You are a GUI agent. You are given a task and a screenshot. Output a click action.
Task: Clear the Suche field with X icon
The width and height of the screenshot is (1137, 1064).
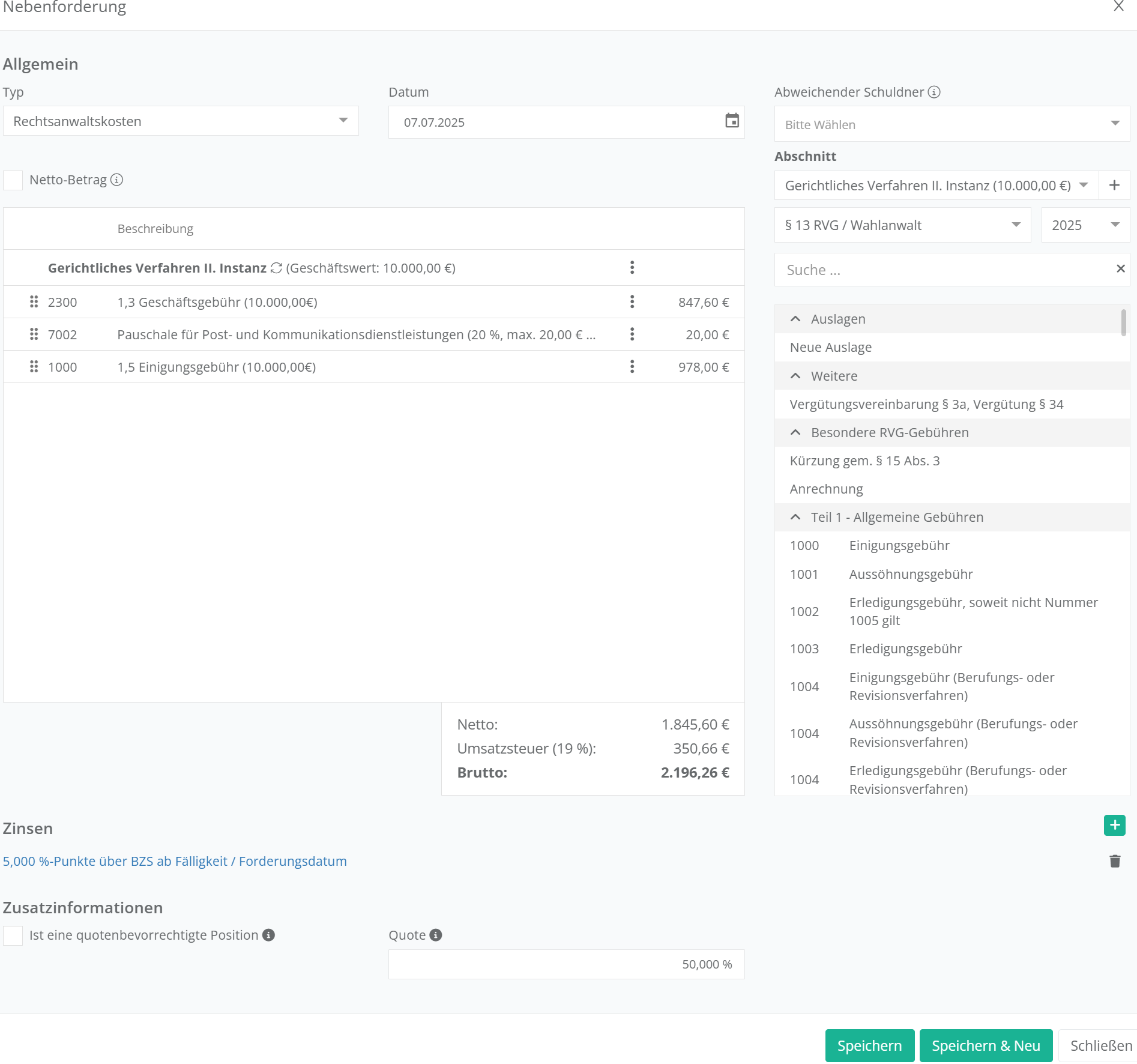tap(1120, 269)
